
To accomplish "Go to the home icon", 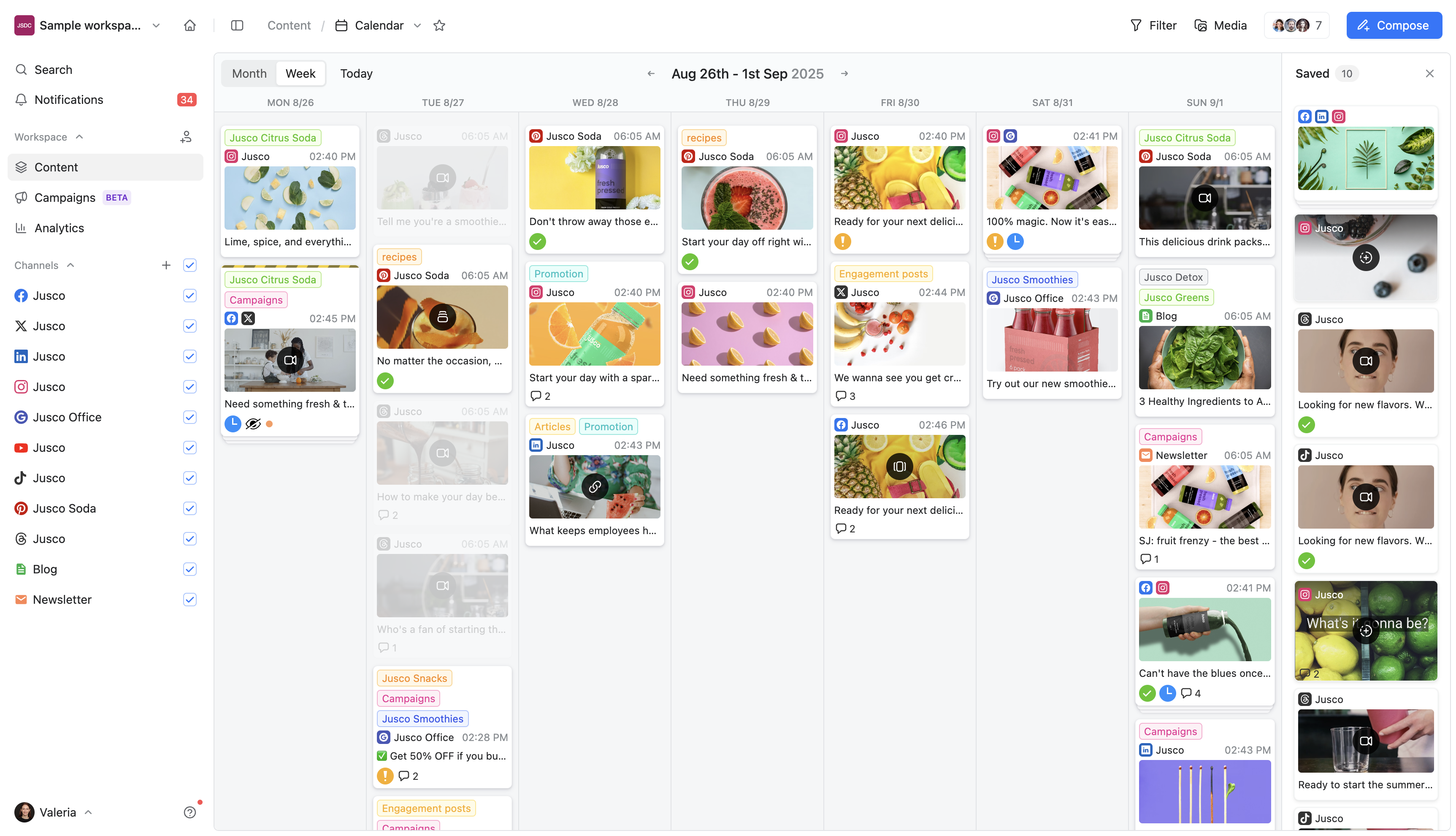I will [190, 25].
